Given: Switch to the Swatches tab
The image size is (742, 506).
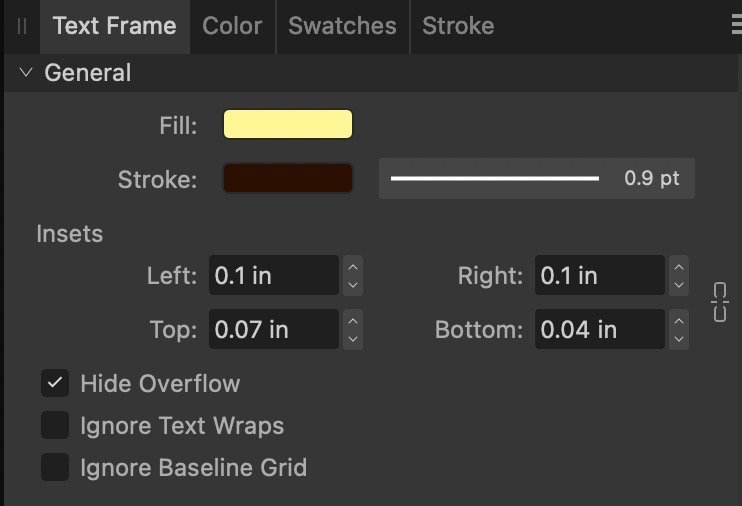Looking at the screenshot, I should pos(342,27).
